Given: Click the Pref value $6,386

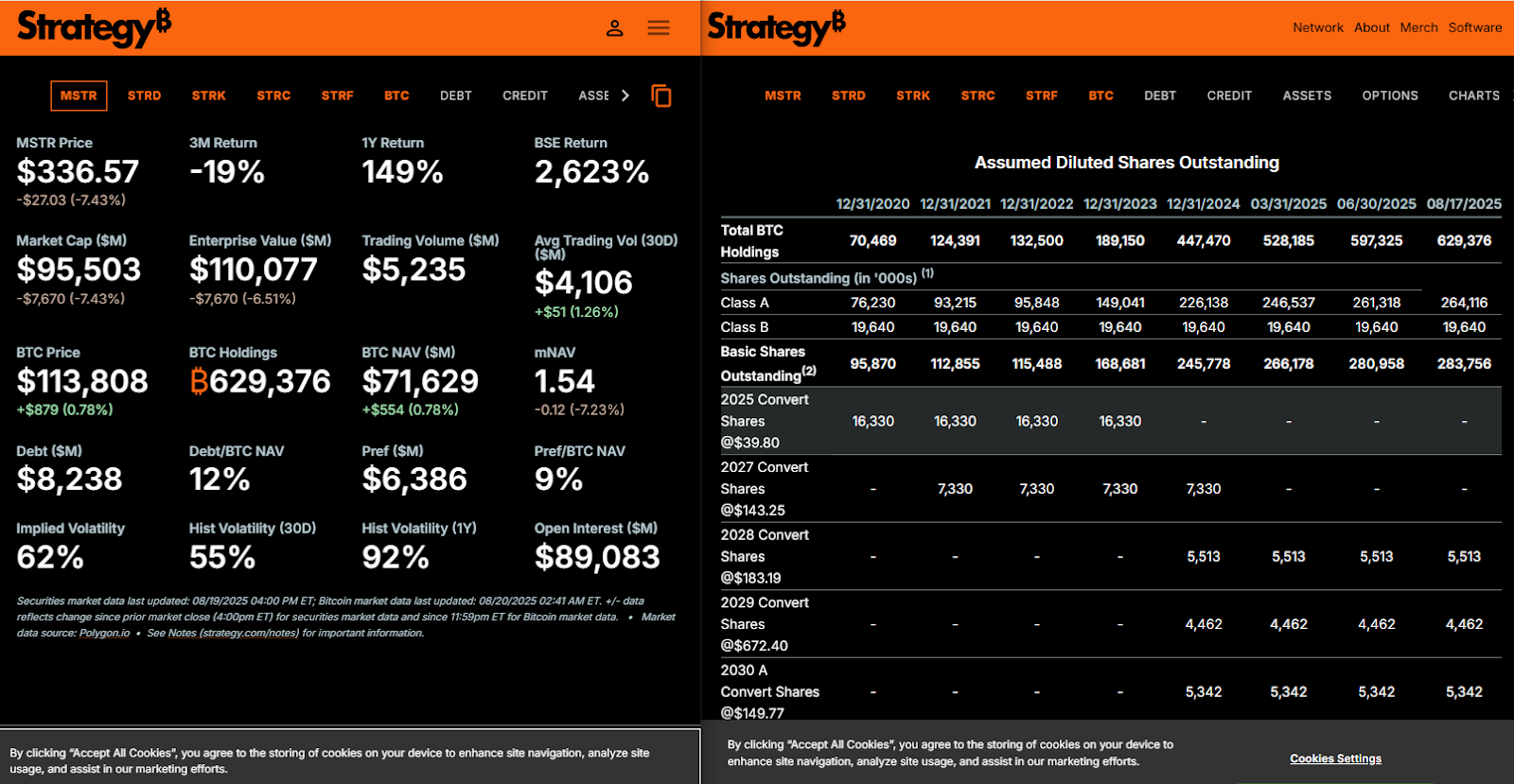Looking at the screenshot, I should [x=414, y=480].
